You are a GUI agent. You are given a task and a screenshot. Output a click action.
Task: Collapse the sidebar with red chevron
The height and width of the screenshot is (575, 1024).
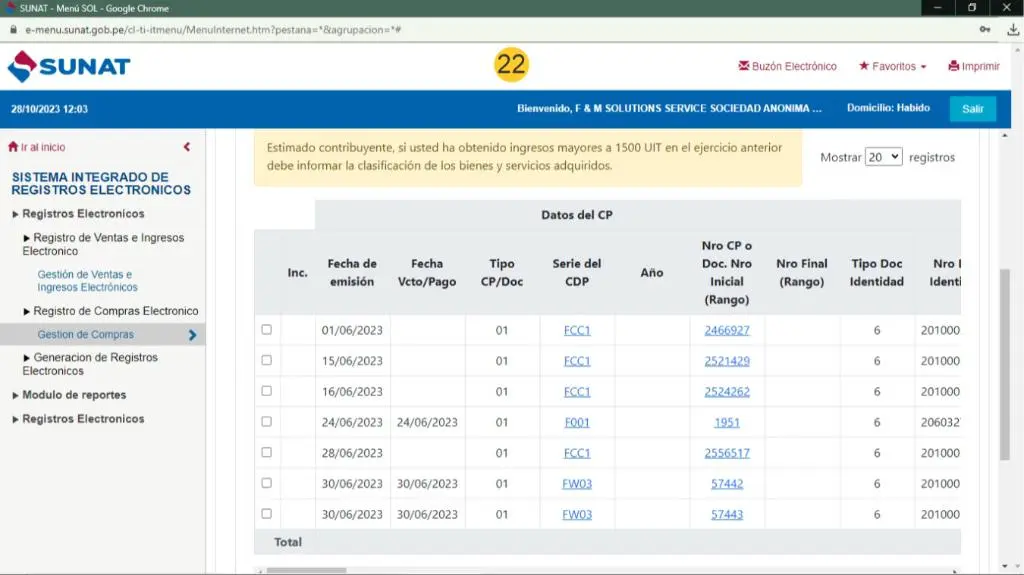click(187, 147)
